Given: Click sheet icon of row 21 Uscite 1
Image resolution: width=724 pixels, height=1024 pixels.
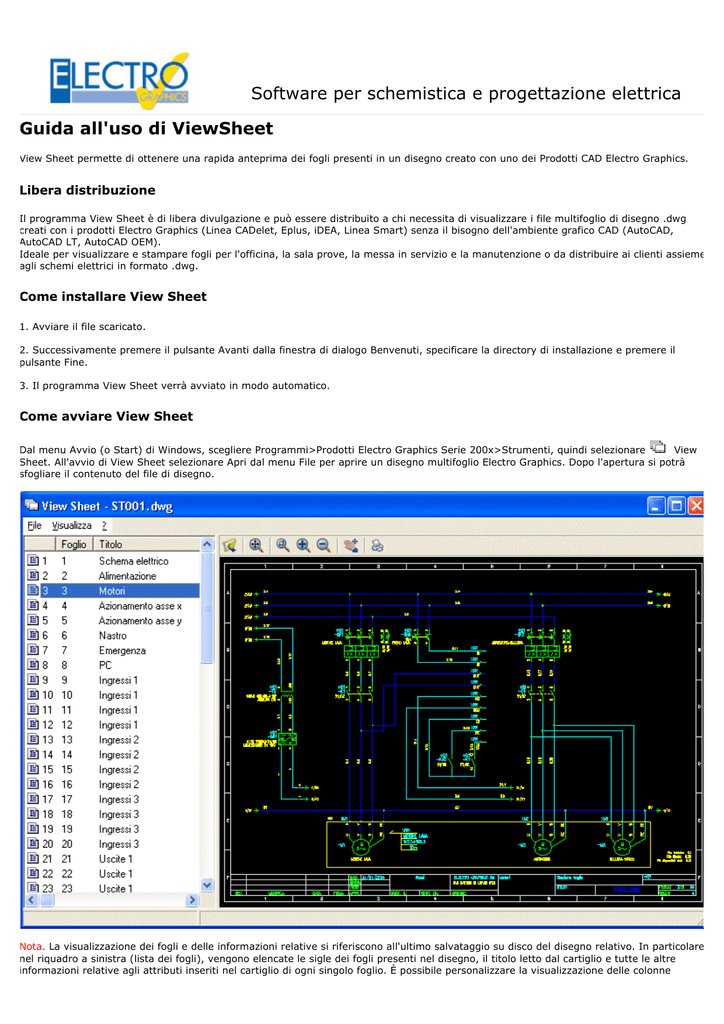Looking at the screenshot, I should tap(33, 859).
